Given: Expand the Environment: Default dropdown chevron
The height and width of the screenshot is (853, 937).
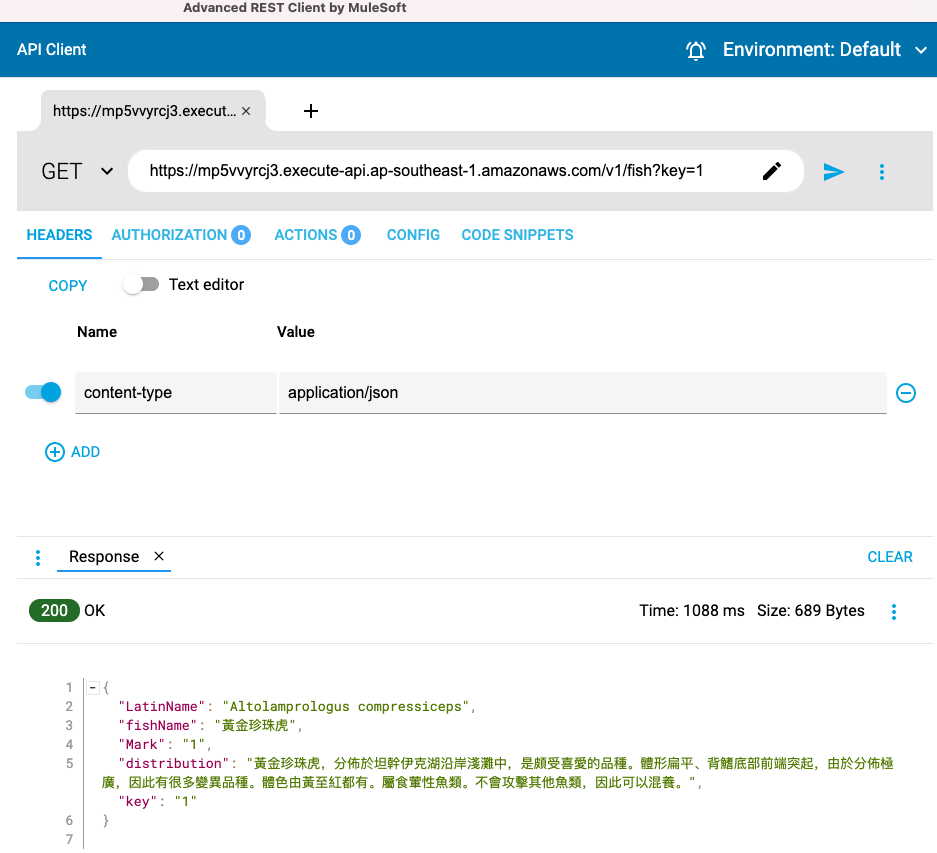Looking at the screenshot, I should pos(921,50).
